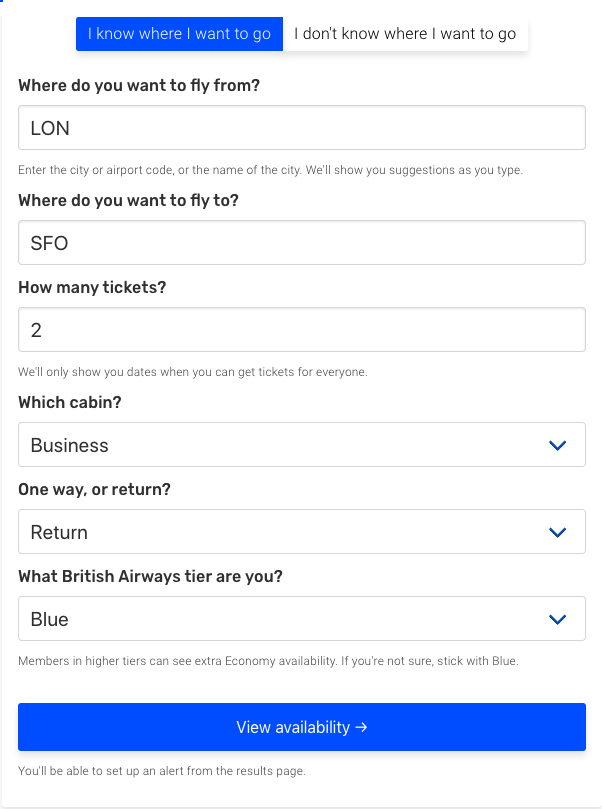Click the ticket count field showing 2
The height and width of the screenshot is (809, 602).
pos(301,330)
